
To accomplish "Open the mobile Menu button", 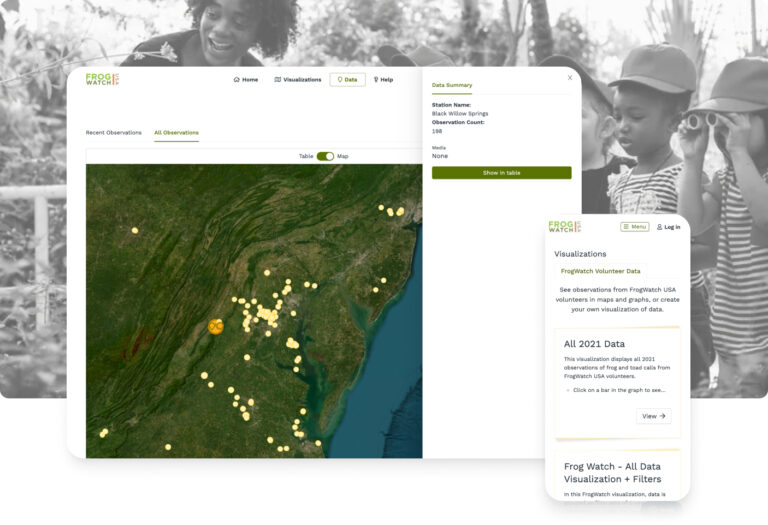I will click(634, 227).
